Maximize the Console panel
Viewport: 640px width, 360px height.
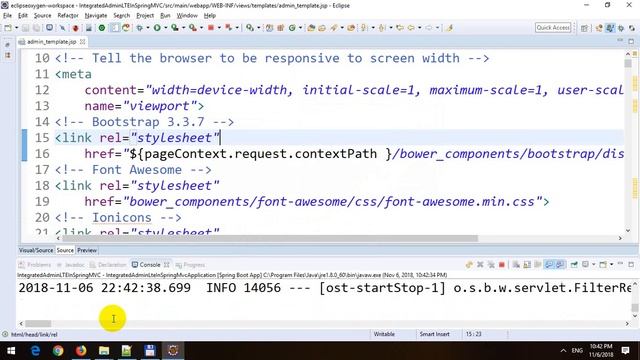(631, 265)
